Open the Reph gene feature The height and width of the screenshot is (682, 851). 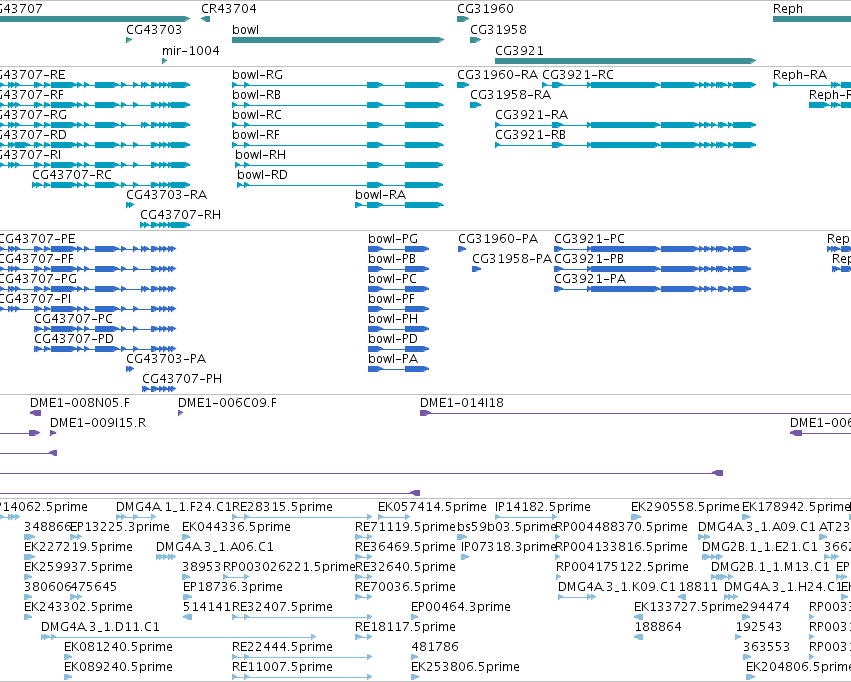point(812,19)
